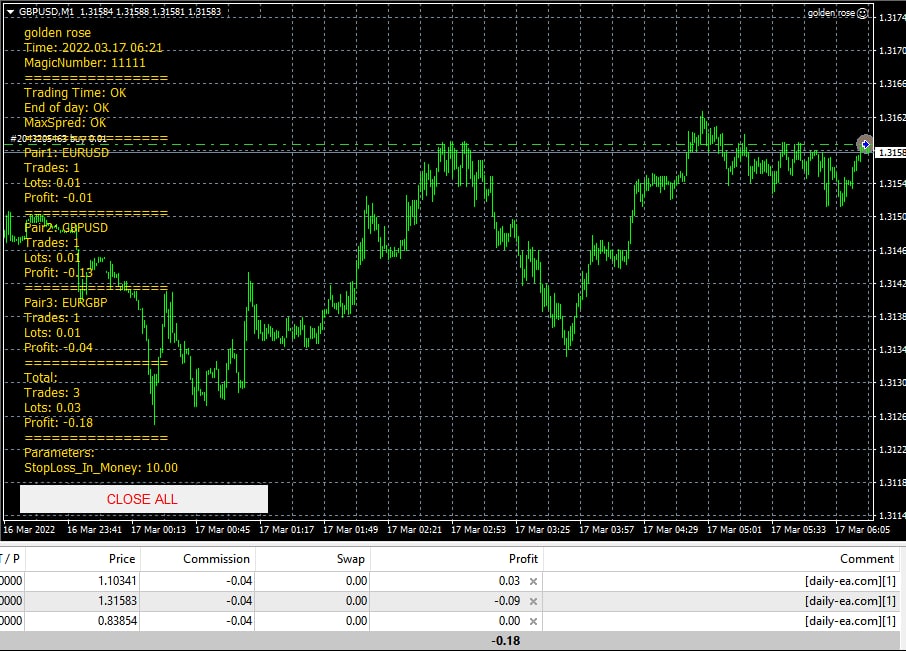This screenshot has height=651, width=906.
Task: Click the StopLoss_In_Money: 10.00 parameter
Action: click(x=101, y=468)
